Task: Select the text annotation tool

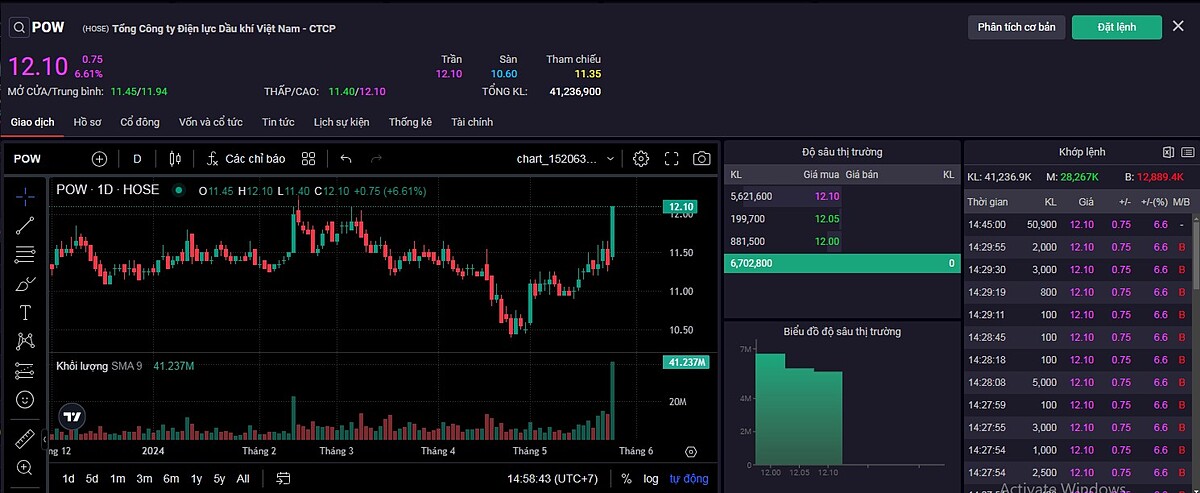Action: (x=25, y=313)
